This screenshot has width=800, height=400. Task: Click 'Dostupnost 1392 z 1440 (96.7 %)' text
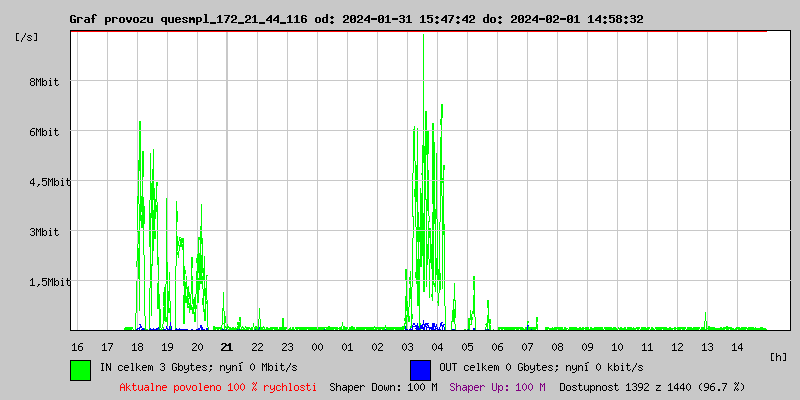(x=652, y=387)
